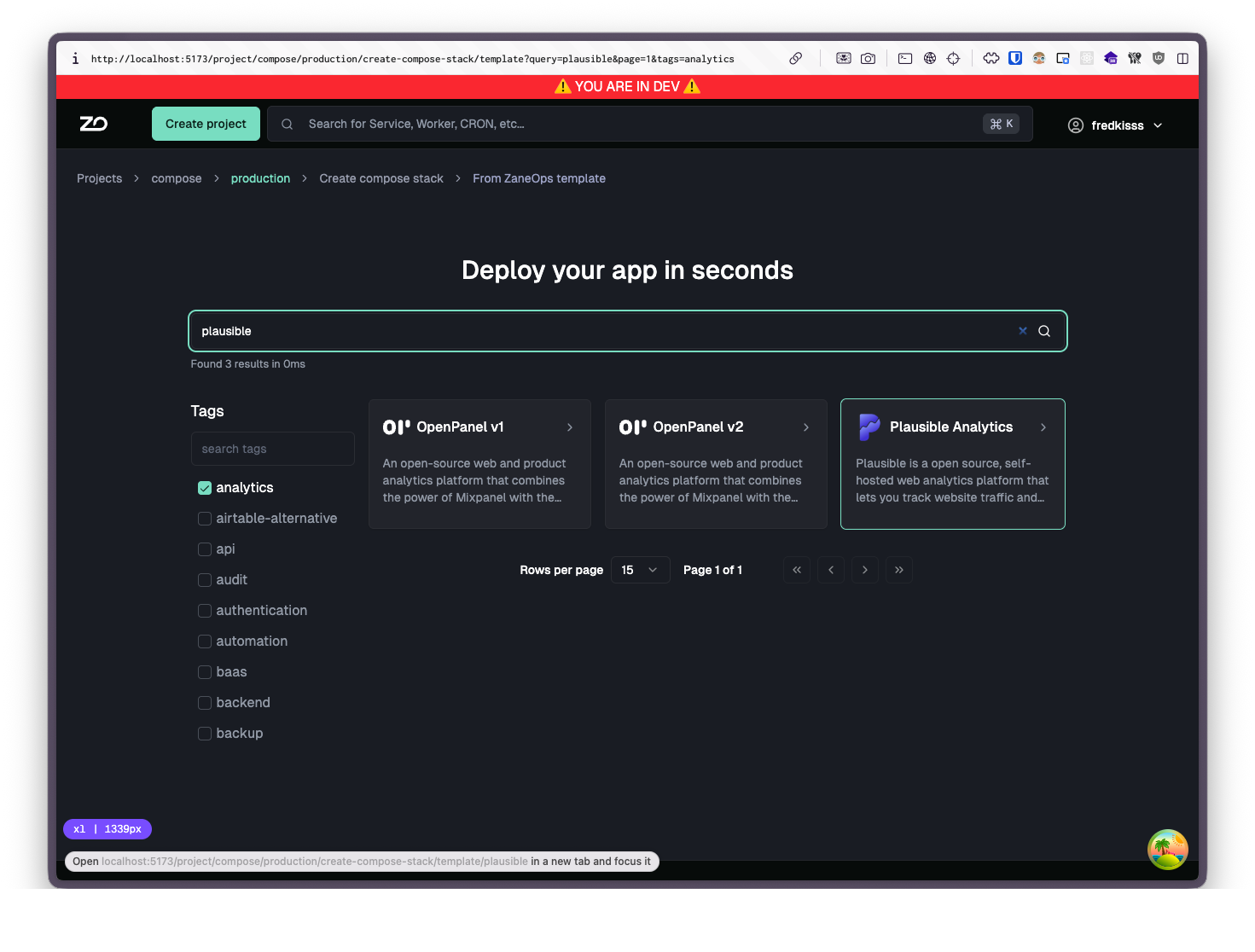Open the OpenPanel v2 template card title
The height and width of the screenshot is (952, 1255).
coord(698,427)
